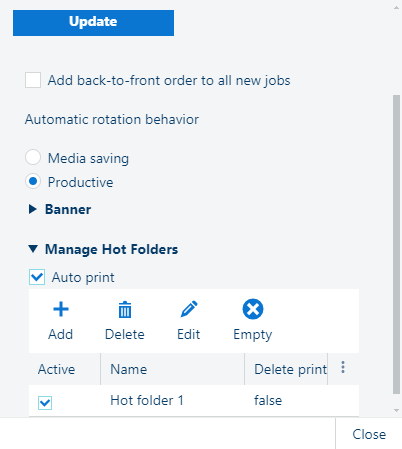The image size is (402, 449).
Task: Expand the Banner section
Action: coord(33,209)
